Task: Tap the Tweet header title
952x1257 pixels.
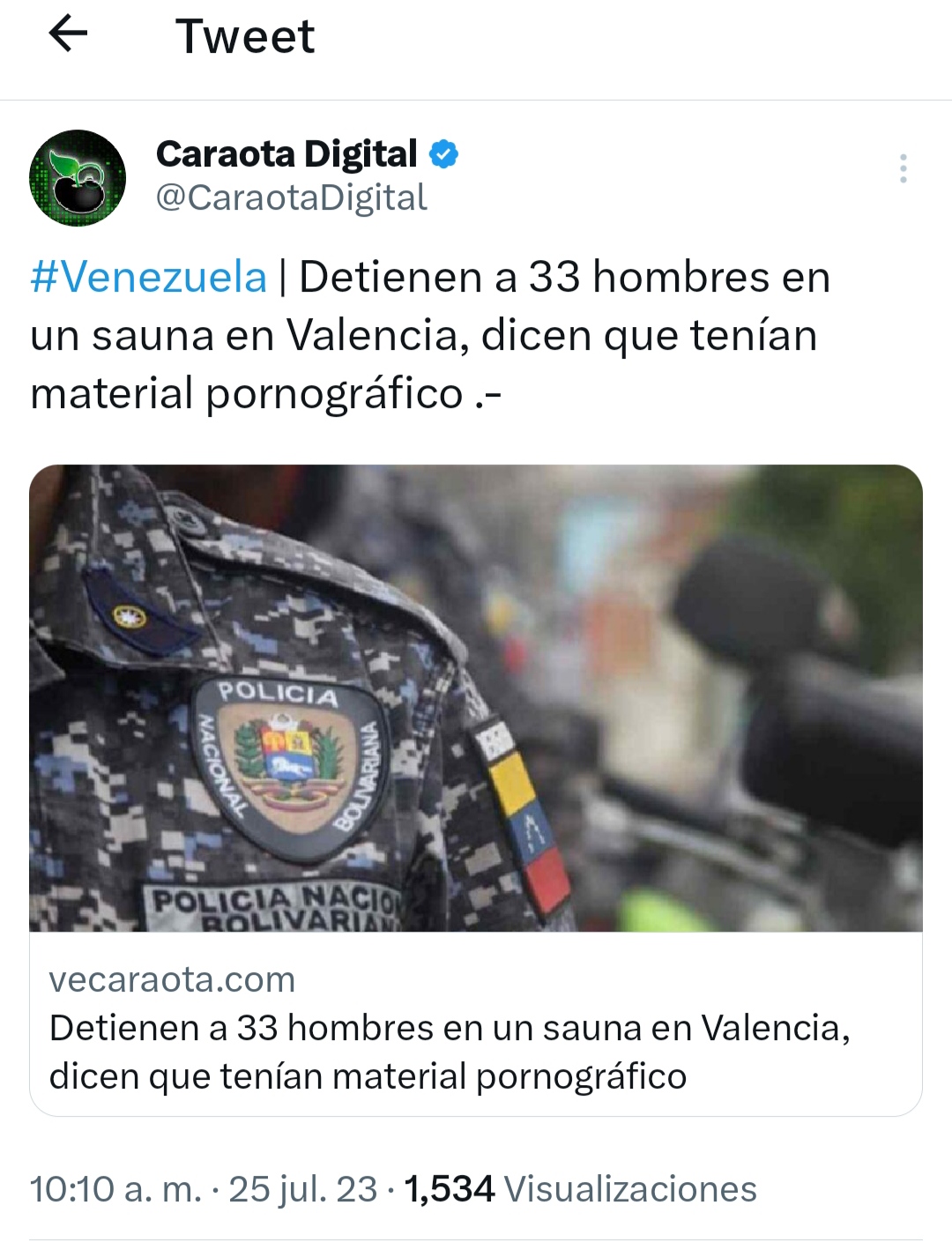Action: coord(245,36)
